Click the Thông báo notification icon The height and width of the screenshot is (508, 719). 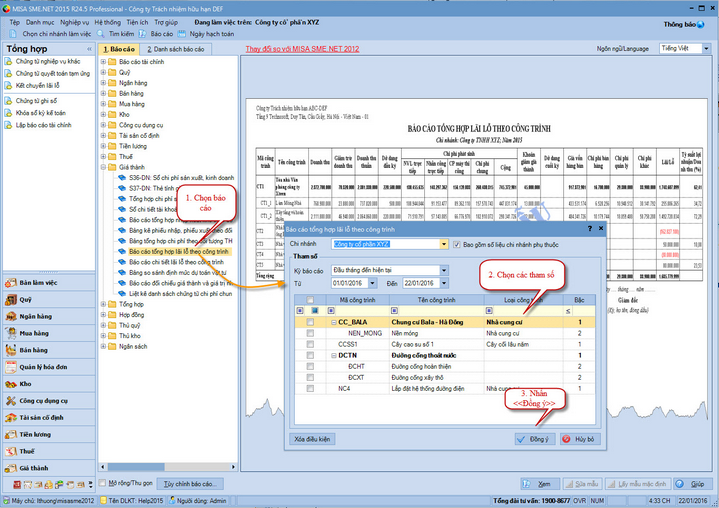(700, 25)
